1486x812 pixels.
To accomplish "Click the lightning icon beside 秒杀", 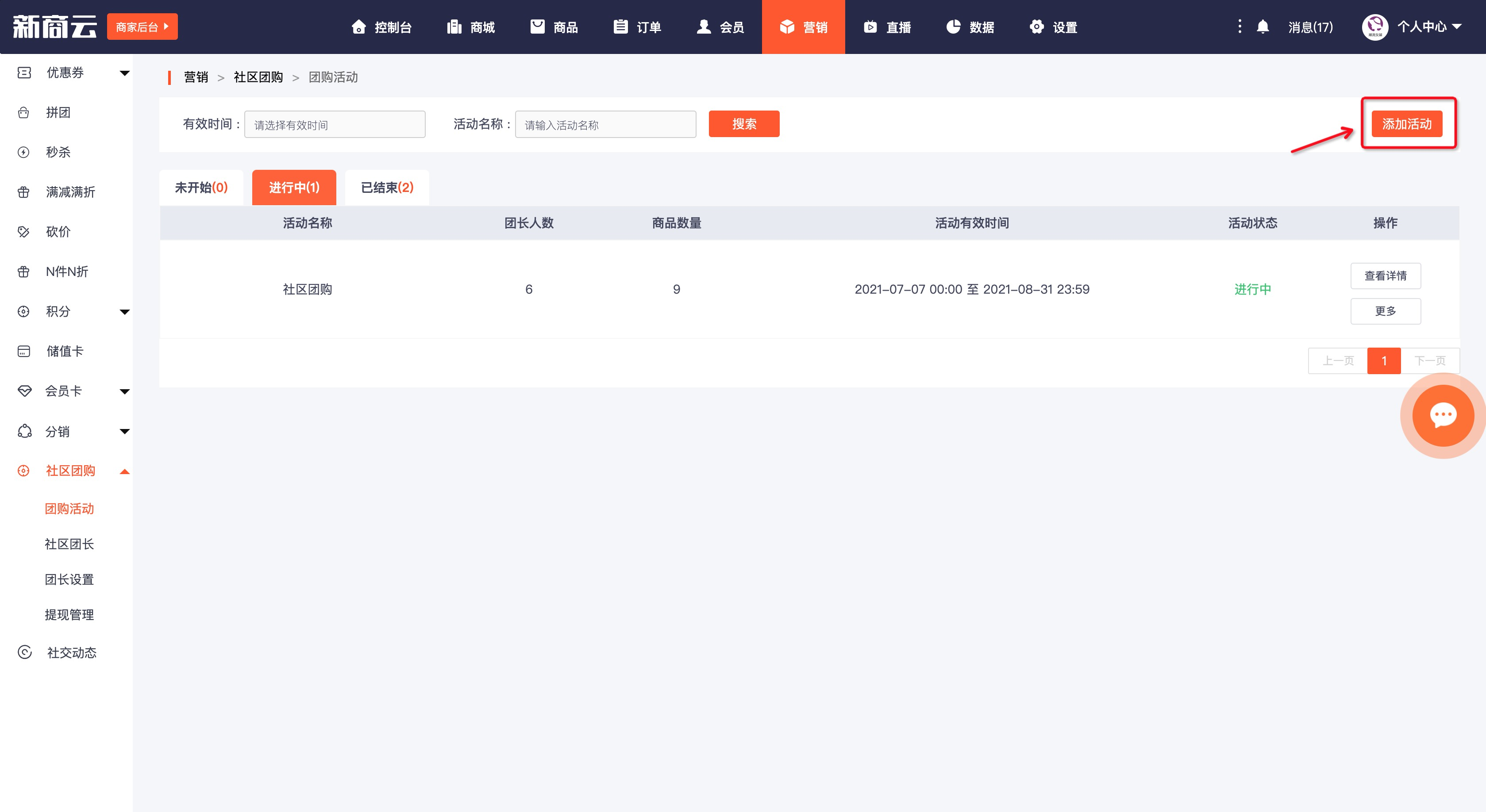I will tap(23, 152).
